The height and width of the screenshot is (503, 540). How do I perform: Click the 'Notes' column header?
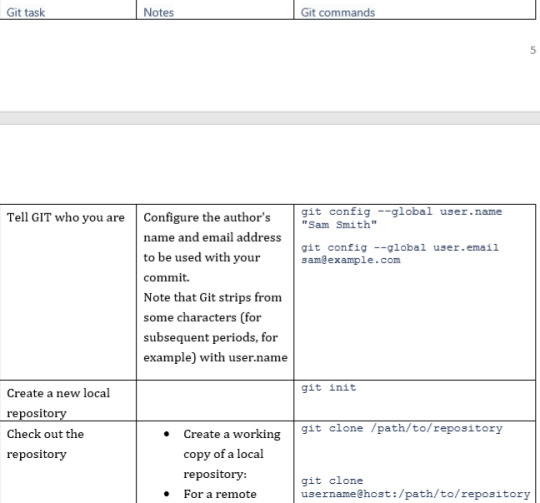point(158,12)
